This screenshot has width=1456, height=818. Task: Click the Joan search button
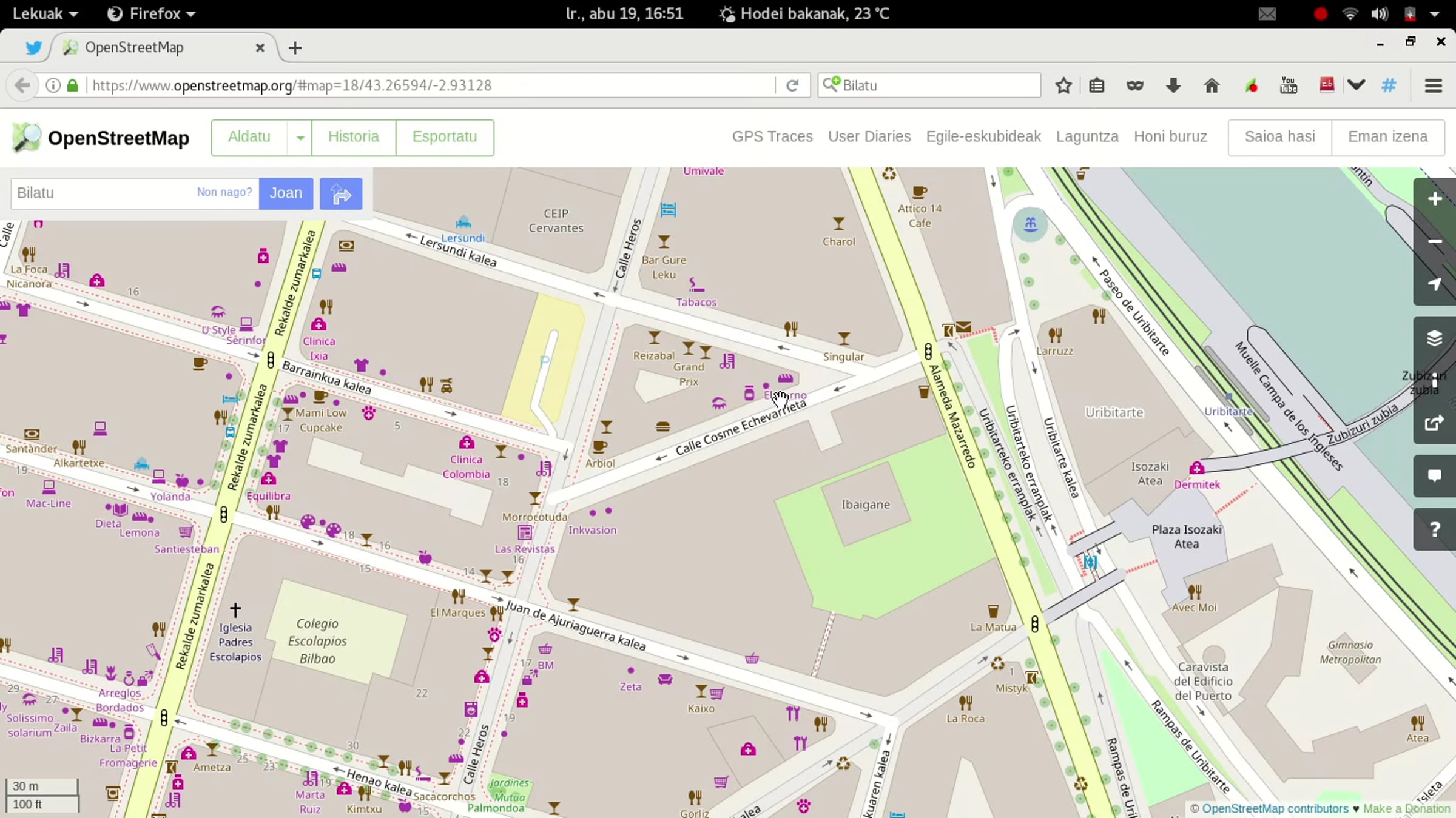point(286,193)
